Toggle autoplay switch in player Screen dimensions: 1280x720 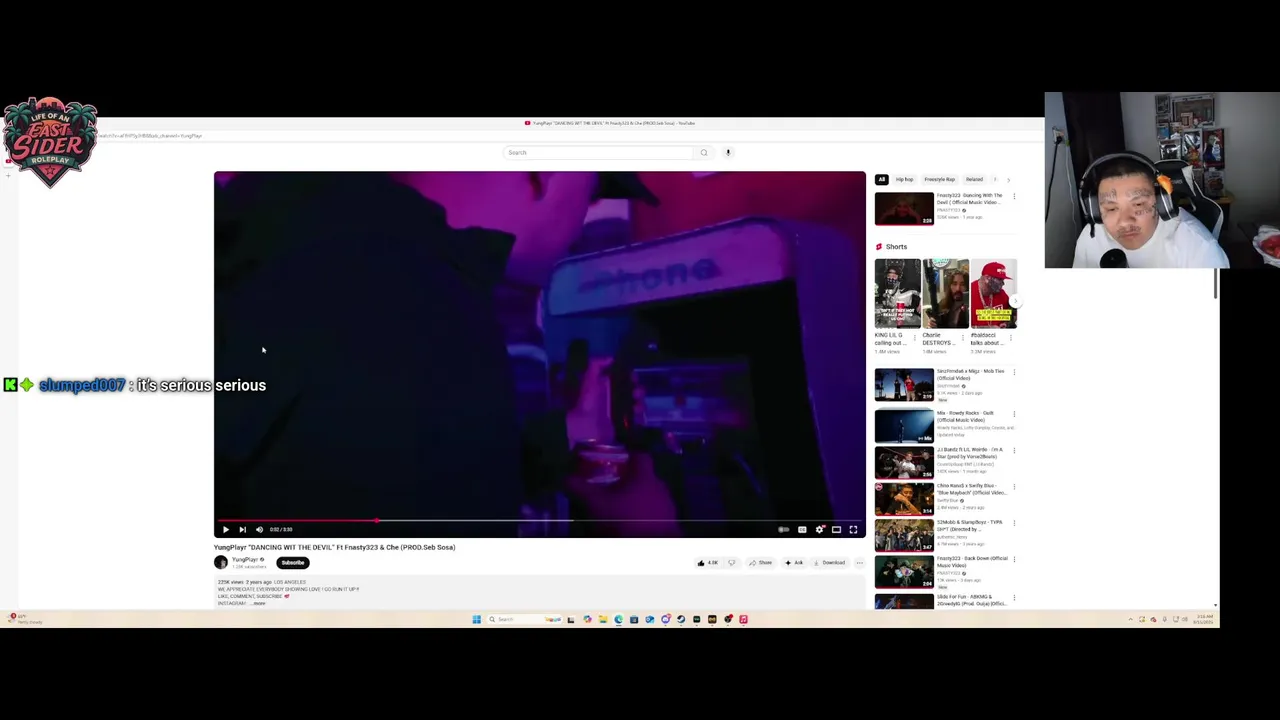[x=784, y=529]
